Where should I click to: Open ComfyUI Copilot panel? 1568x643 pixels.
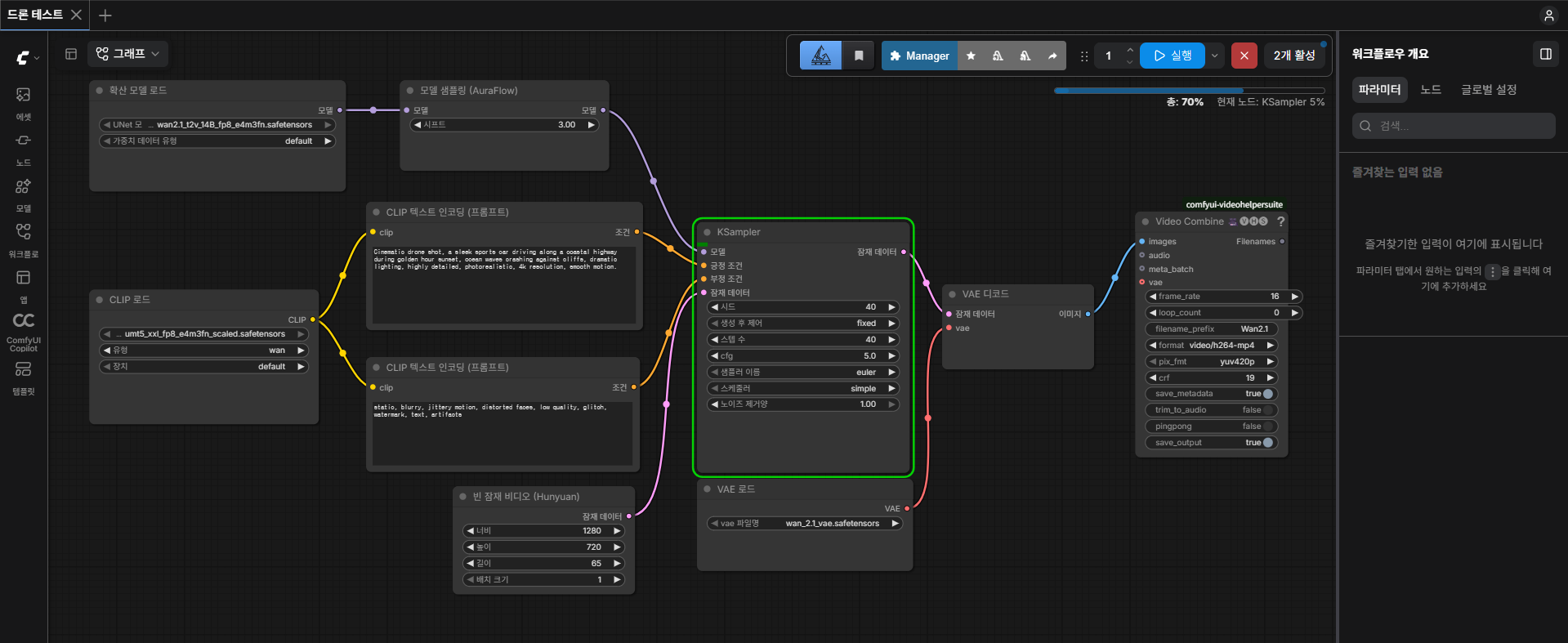point(23,332)
